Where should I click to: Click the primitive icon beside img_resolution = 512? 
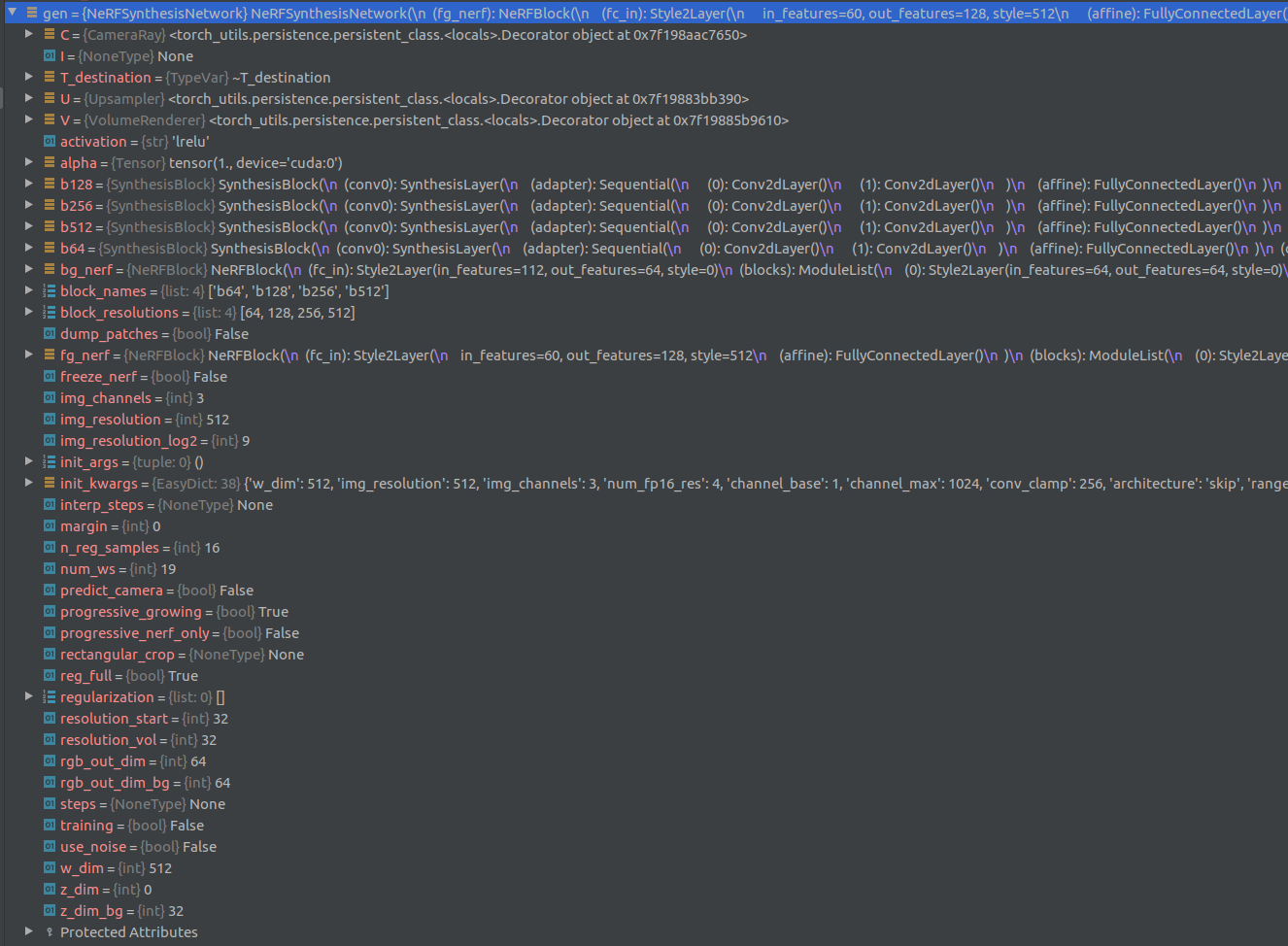tap(50, 419)
